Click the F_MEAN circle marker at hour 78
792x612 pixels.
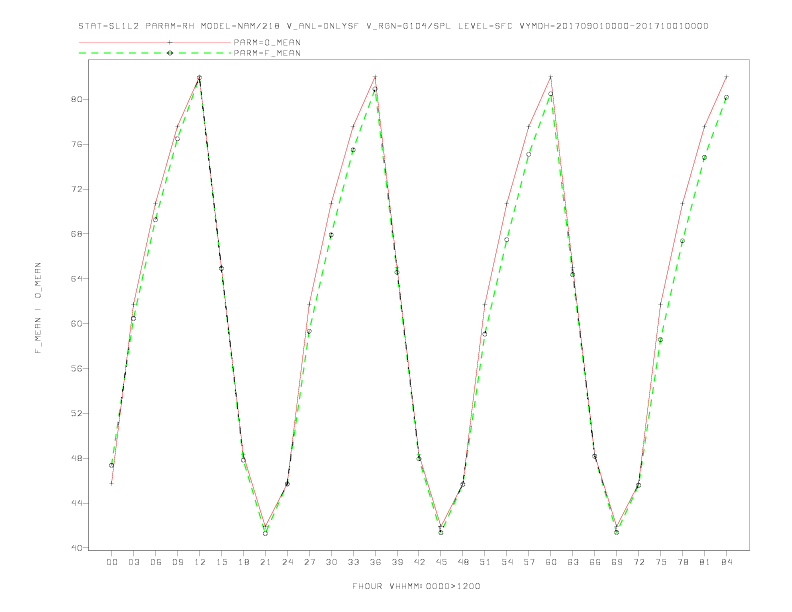pos(682,241)
